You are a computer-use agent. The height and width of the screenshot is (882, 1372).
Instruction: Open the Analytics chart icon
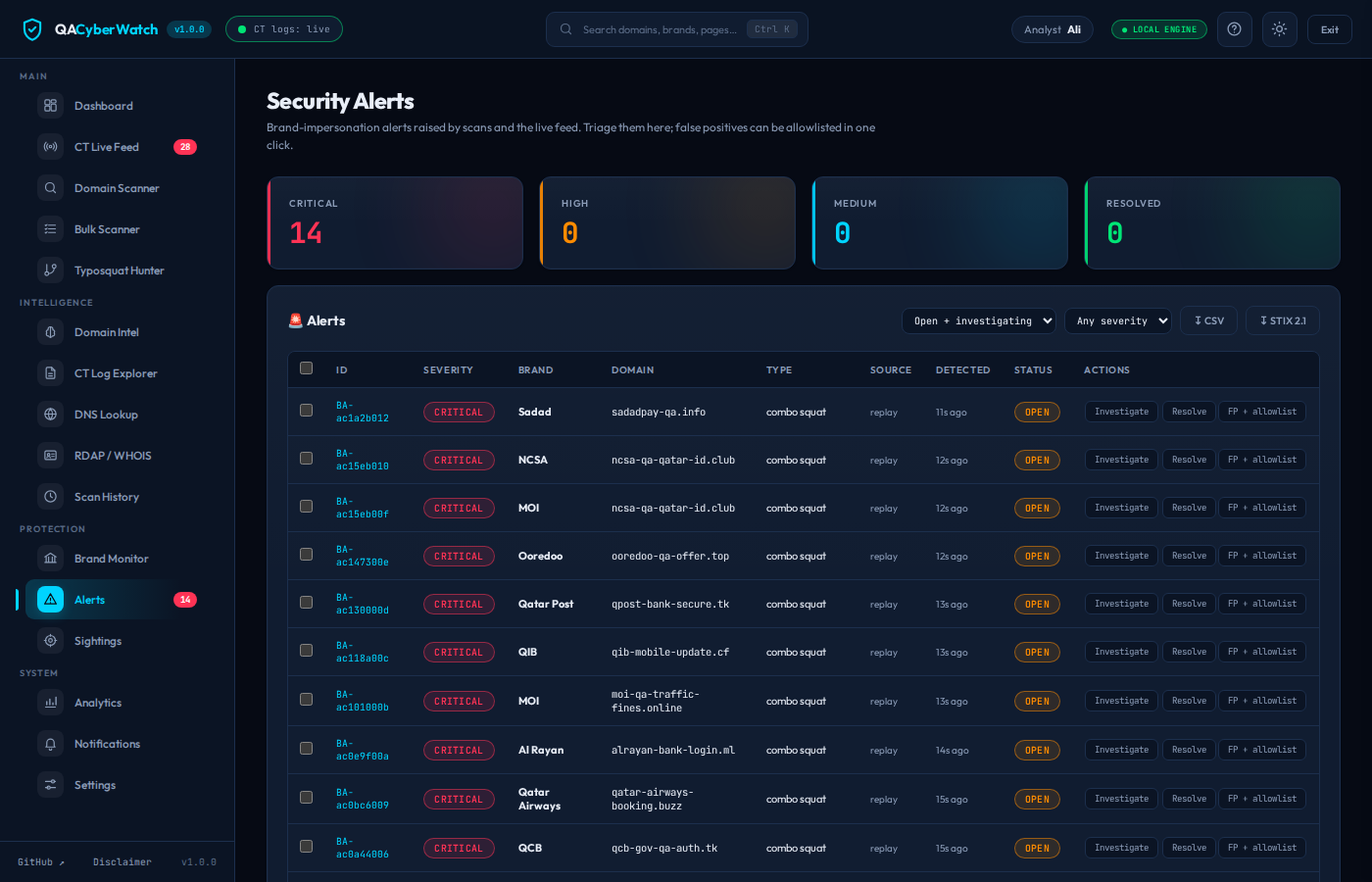[x=51, y=703]
